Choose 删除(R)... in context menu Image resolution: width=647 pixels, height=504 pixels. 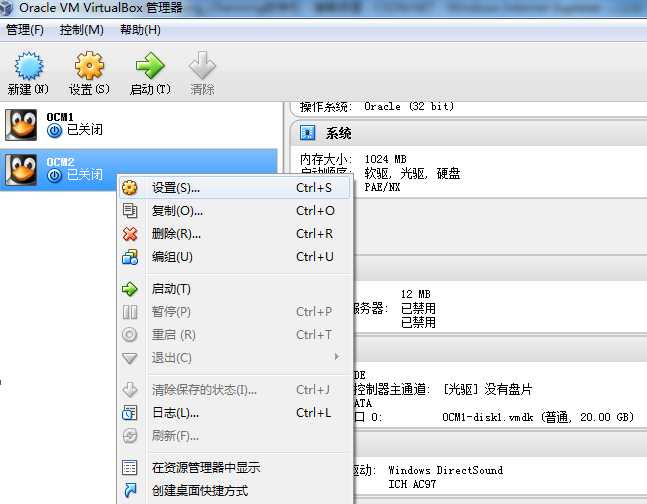click(x=234, y=234)
